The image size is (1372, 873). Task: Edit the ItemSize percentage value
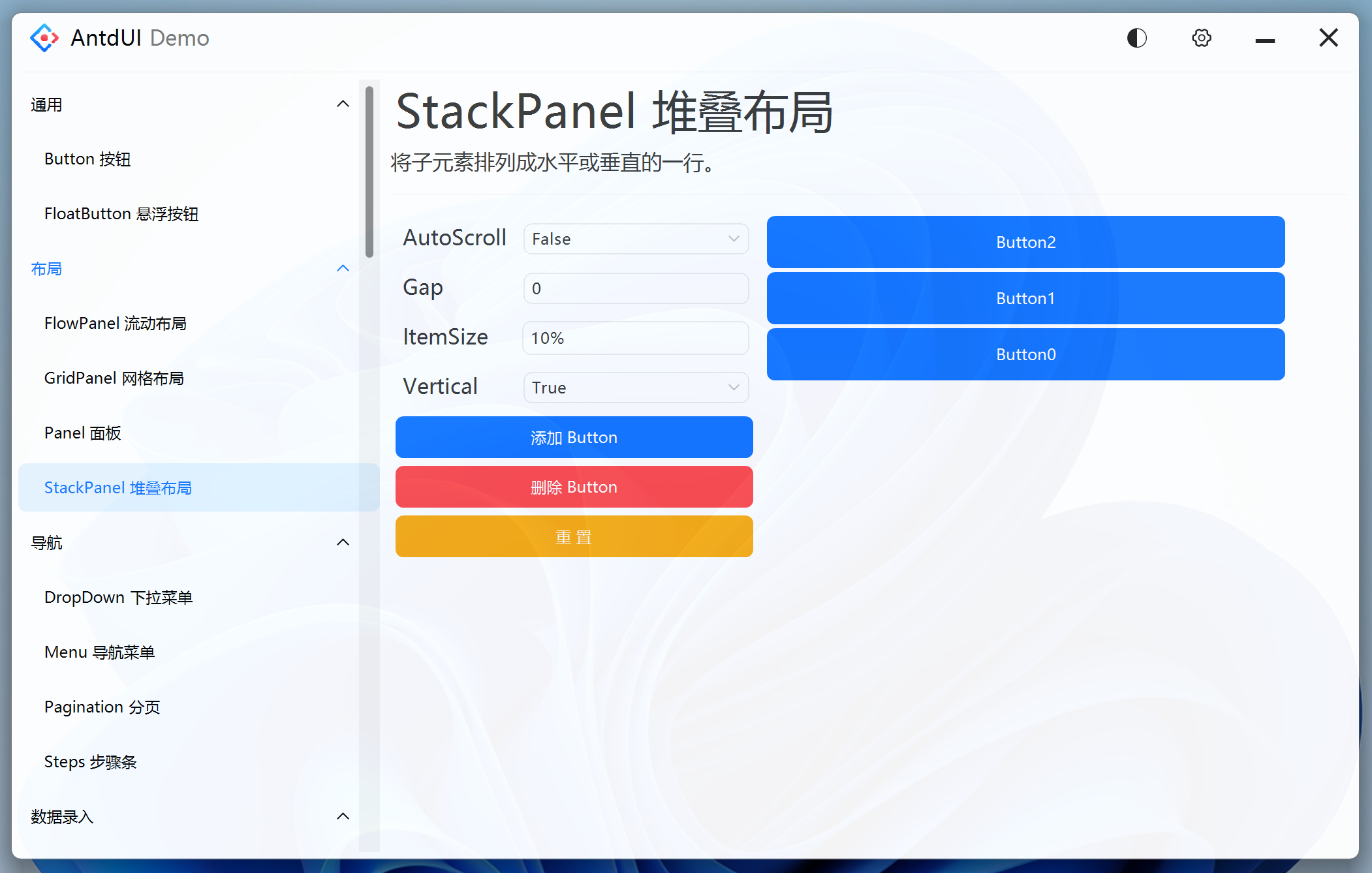(x=635, y=338)
